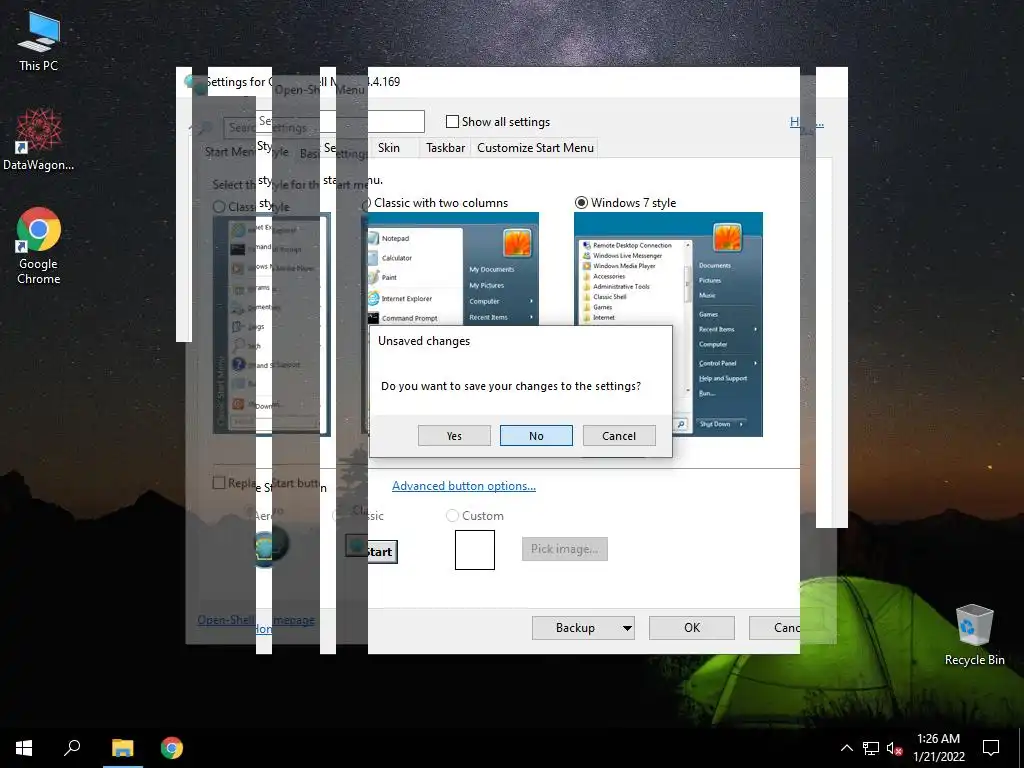1024x768 pixels.
Task: Click the custom button image preview box
Action: point(475,550)
